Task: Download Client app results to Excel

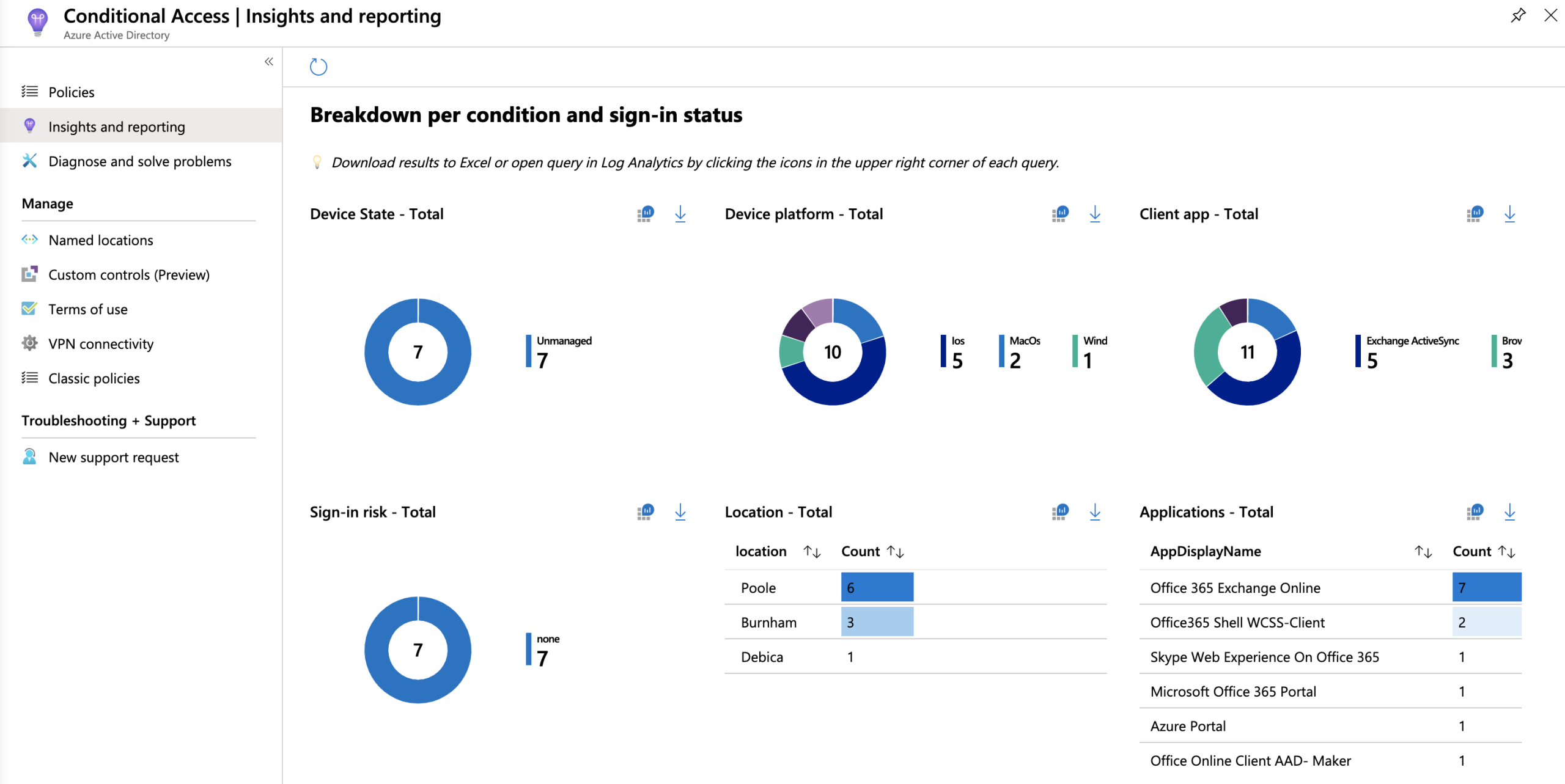Action: pos(1509,214)
